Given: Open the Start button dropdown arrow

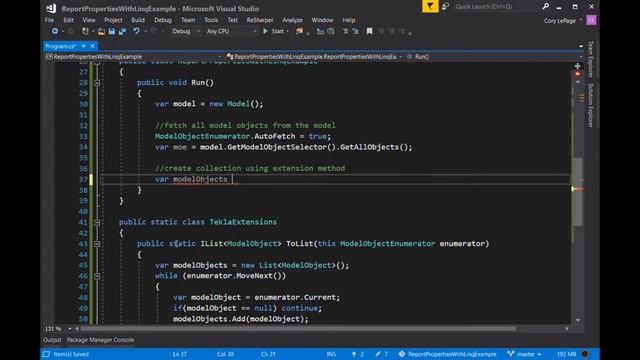Looking at the screenshot, I should tap(287, 31).
